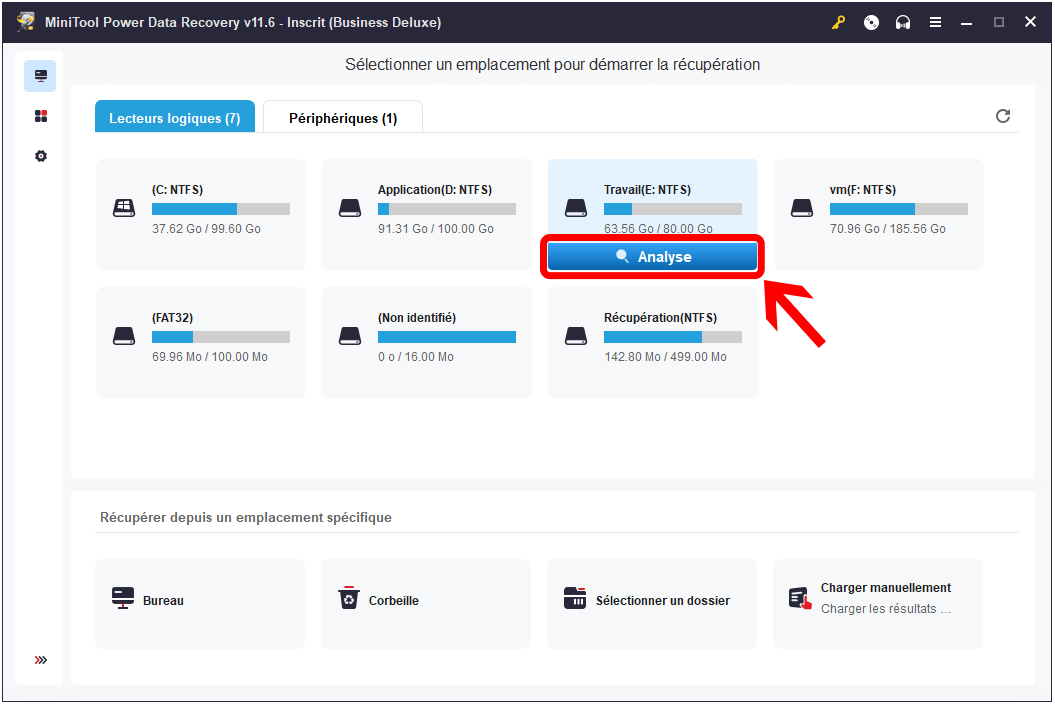Screen dimensions: 1055x704
Task: Refresh the drive list
Action: [x=1003, y=116]
